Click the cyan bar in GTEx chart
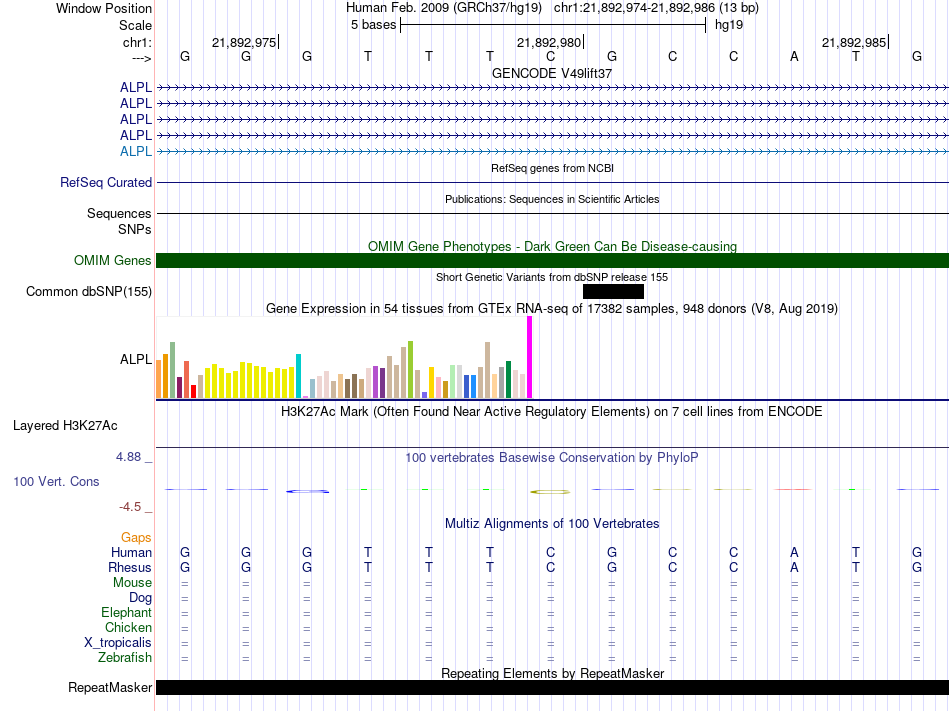Viewport: 950px width, 711px height. (298, 375)
